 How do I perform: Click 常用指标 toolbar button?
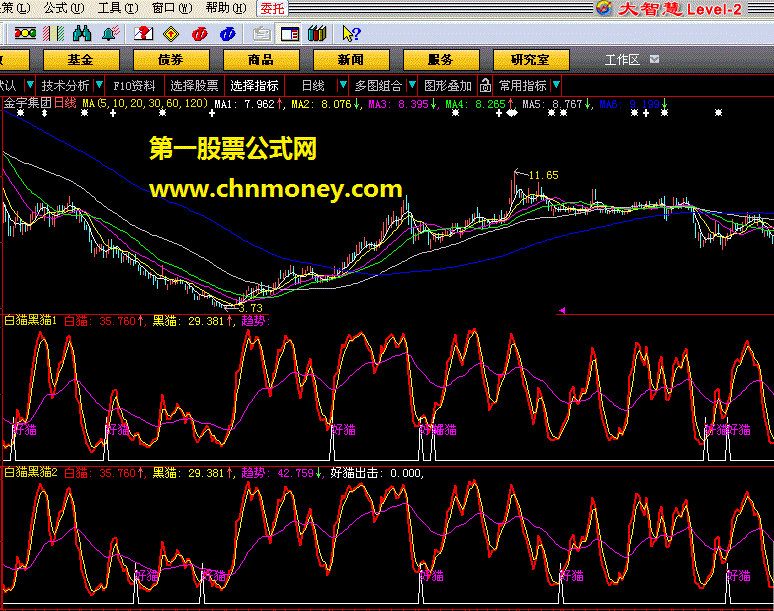(523, 86)
